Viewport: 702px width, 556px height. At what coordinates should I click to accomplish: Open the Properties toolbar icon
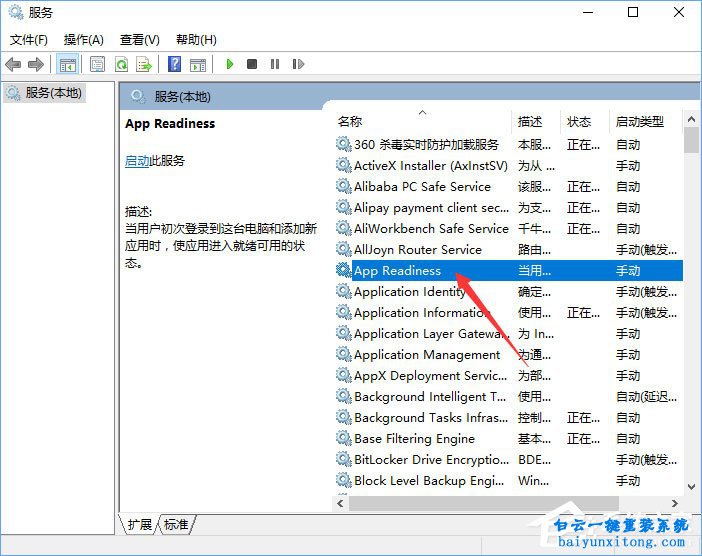click(97, 64)
